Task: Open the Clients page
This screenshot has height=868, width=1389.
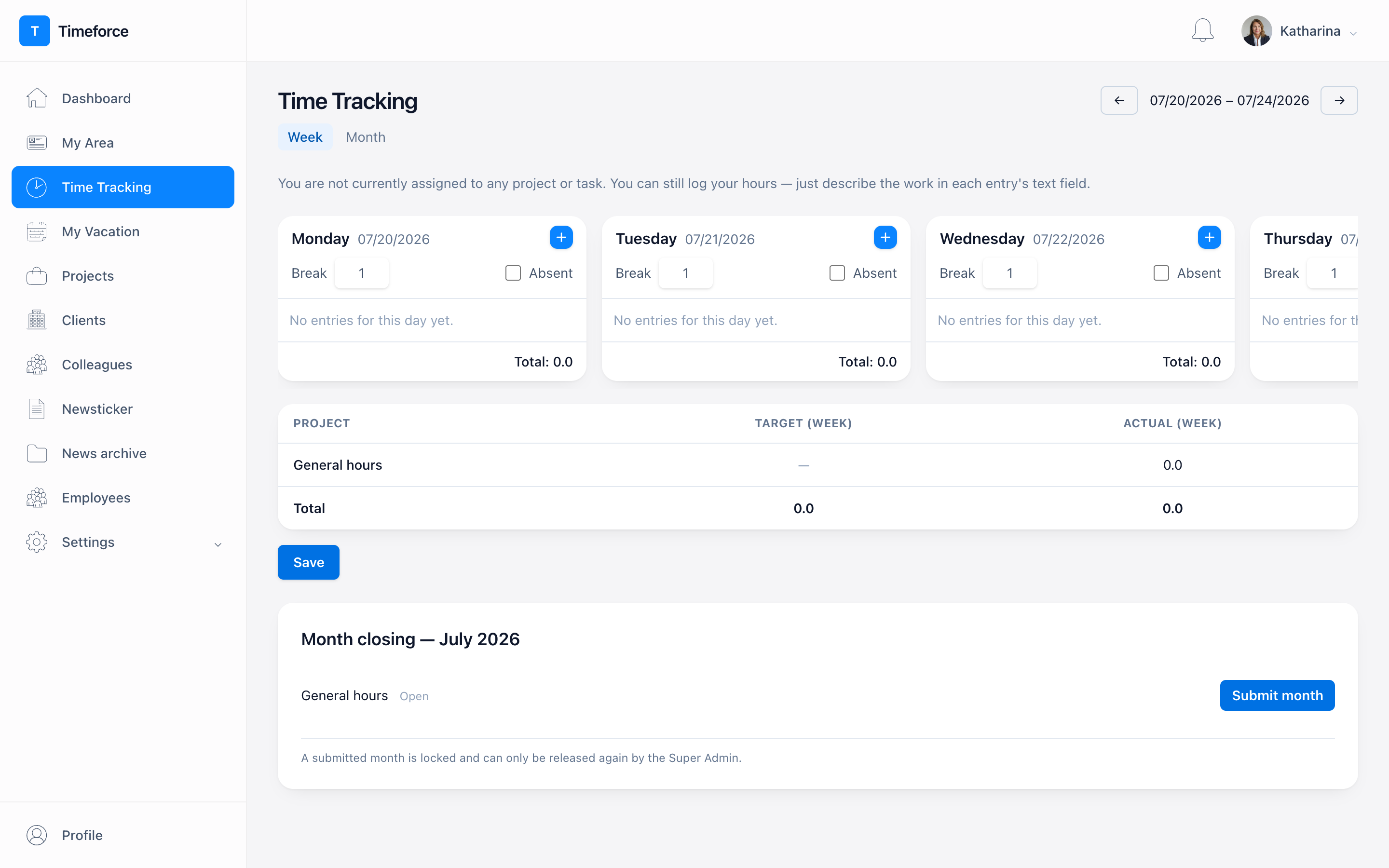Action: (x=123, y=320)
